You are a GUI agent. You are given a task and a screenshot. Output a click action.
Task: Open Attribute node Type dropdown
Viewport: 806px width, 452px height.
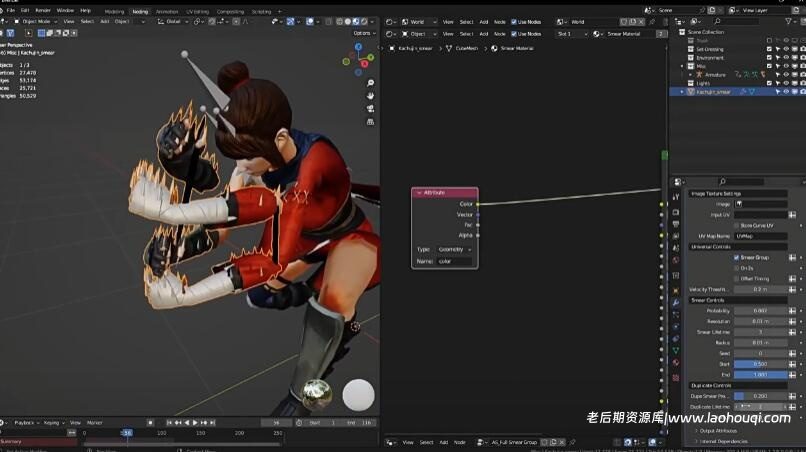pos(454,249)
